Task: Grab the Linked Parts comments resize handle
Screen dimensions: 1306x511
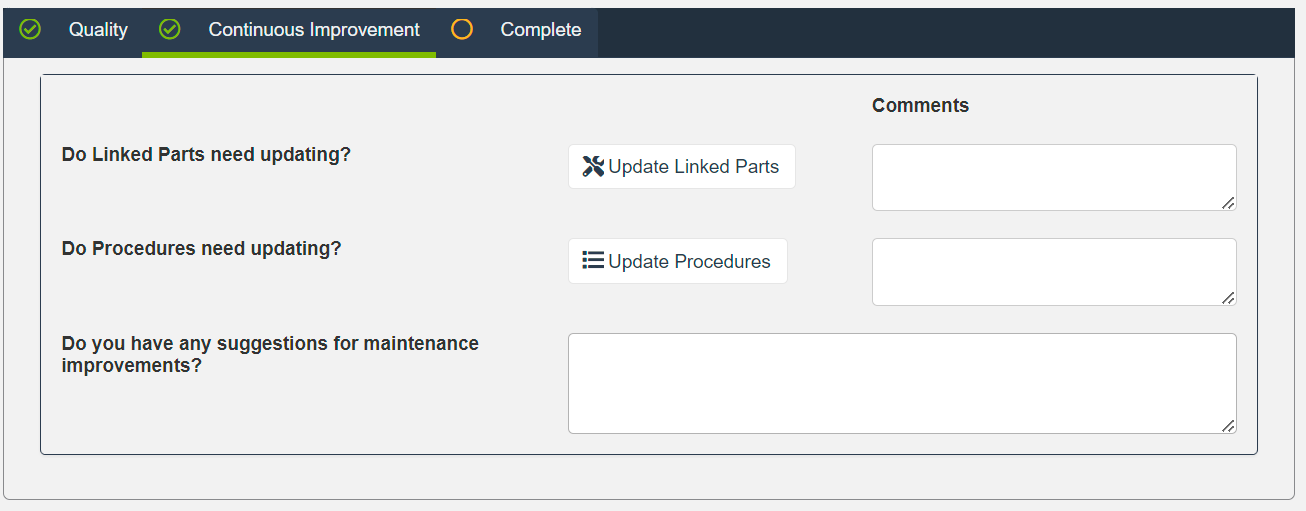Action: point(1228,203)
